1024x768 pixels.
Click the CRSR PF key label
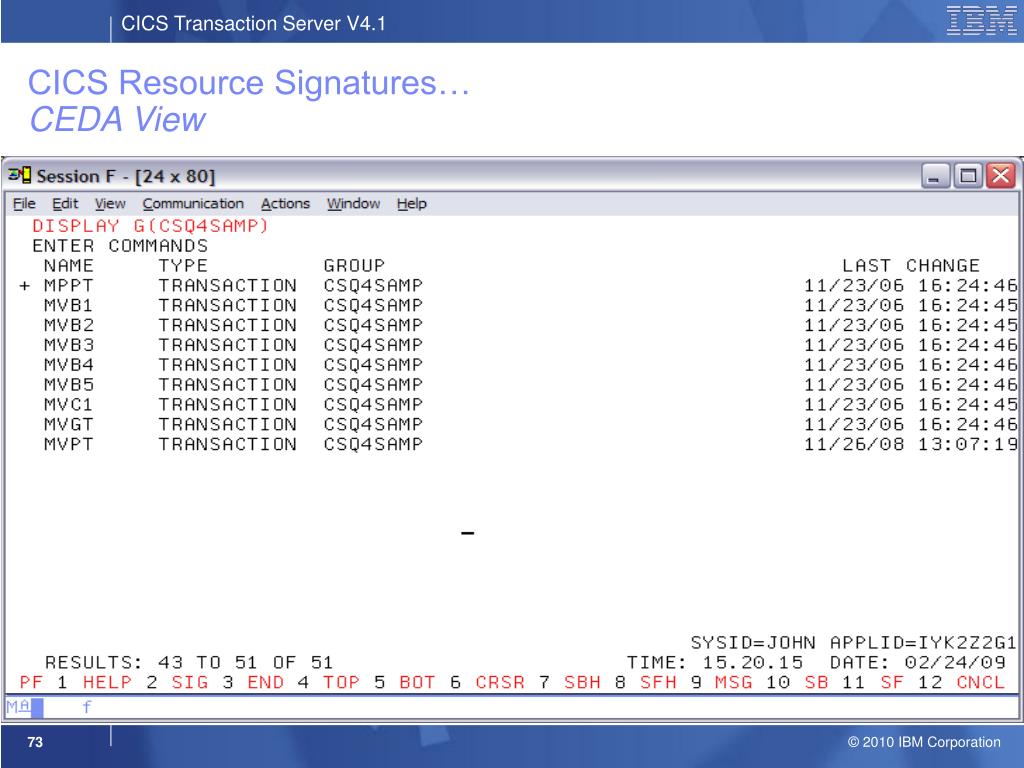point(500,682)
